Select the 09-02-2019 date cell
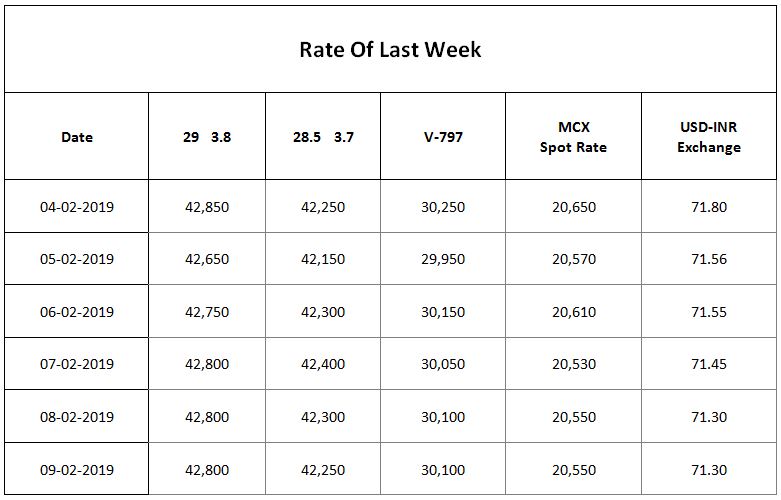 tap(77, 469)
